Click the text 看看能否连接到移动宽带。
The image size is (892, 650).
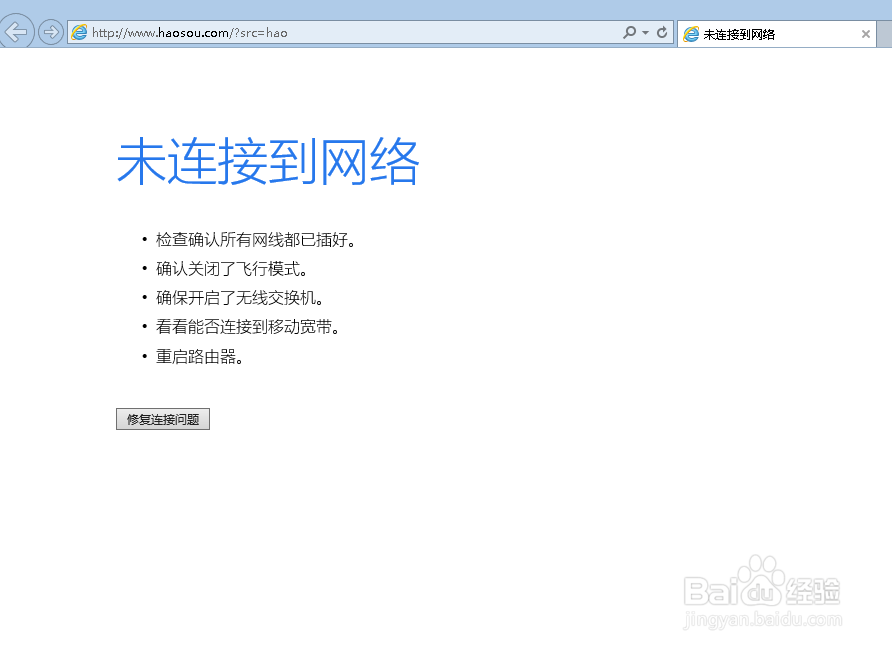tap(248, 327)
